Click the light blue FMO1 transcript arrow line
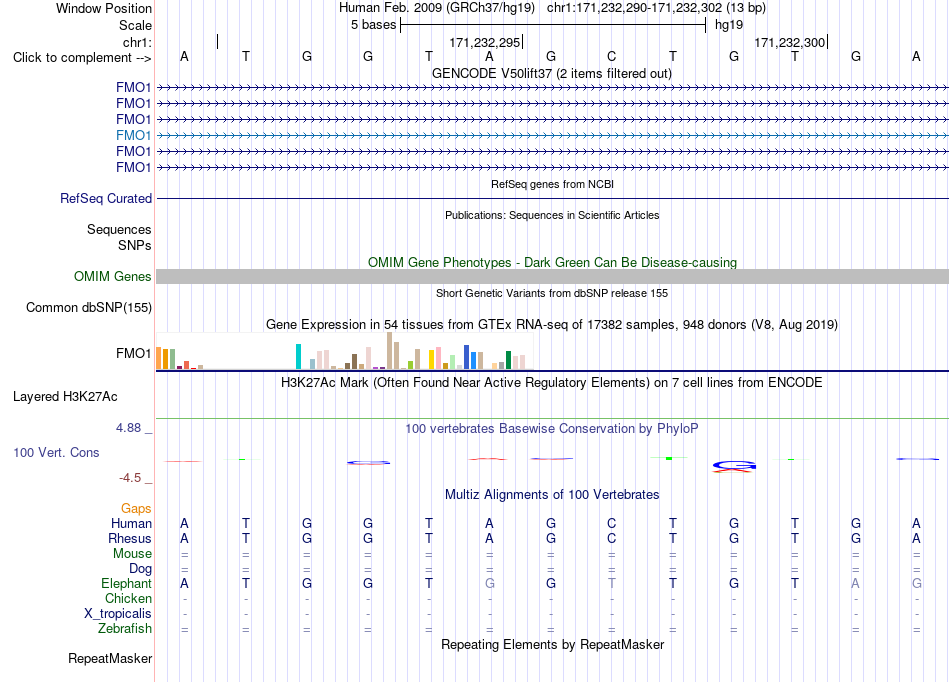 click(x=552, y=135)
